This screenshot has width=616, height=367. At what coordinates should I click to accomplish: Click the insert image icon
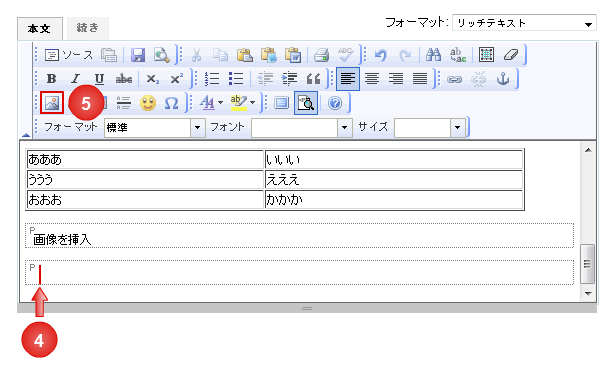click(x=52, y=103)
